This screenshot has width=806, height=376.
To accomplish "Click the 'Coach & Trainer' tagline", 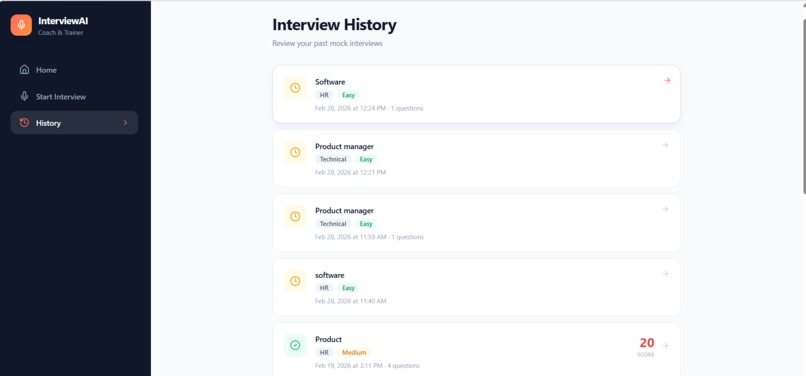I will (61, 33).
